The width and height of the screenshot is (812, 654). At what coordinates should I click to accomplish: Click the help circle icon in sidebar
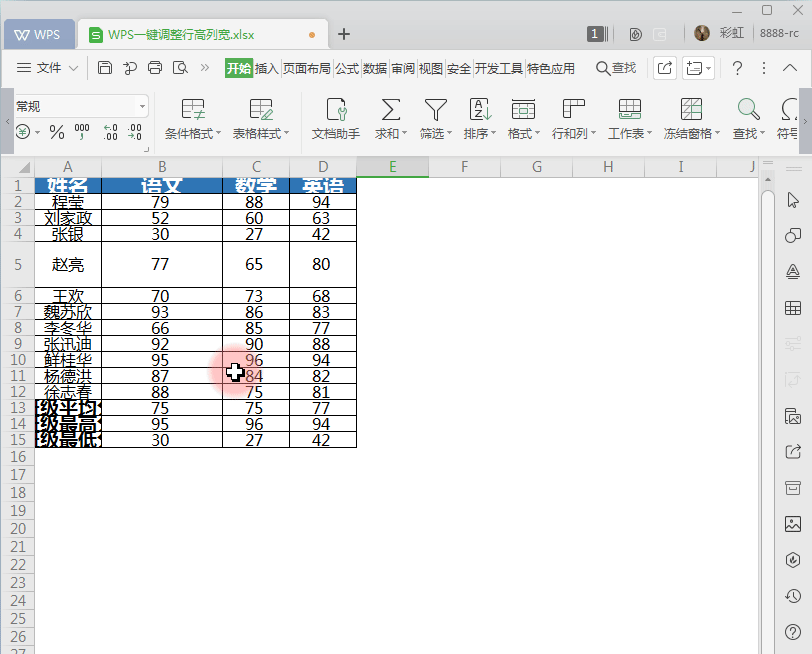(x=793, y=632)
